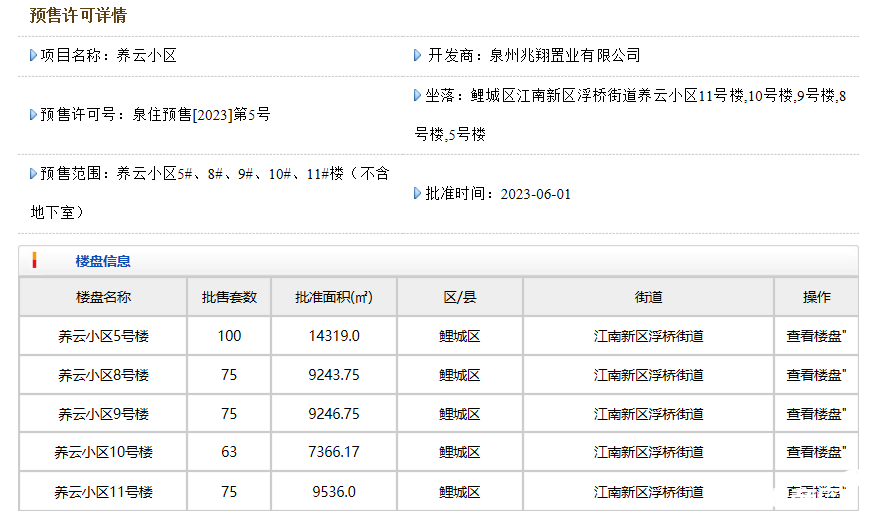Open the 楼盘信息 section tab
The width and height of the screenshot is (871, 524).
[x=103, y=261]
